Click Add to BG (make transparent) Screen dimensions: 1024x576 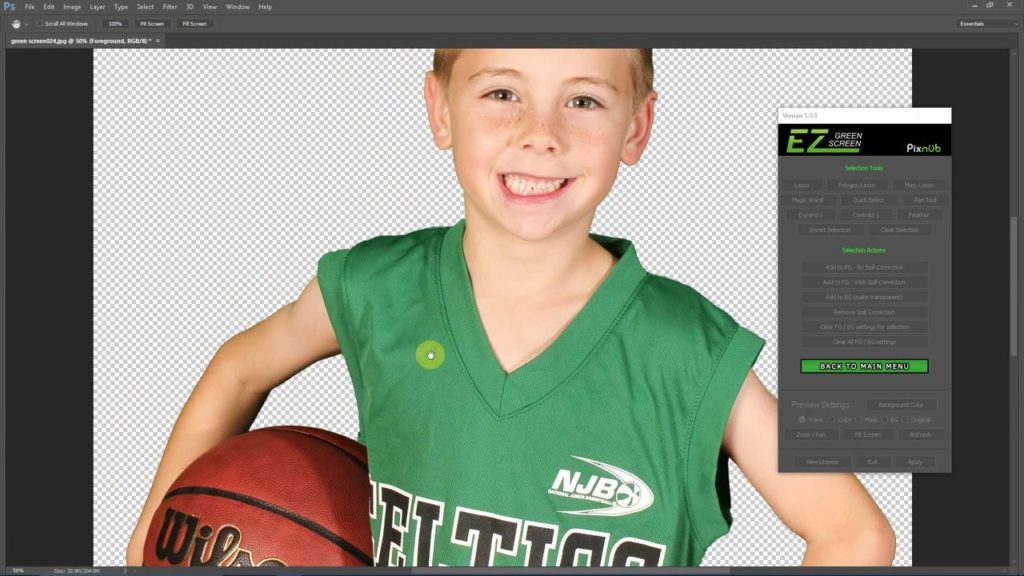[x=864, y=297]
